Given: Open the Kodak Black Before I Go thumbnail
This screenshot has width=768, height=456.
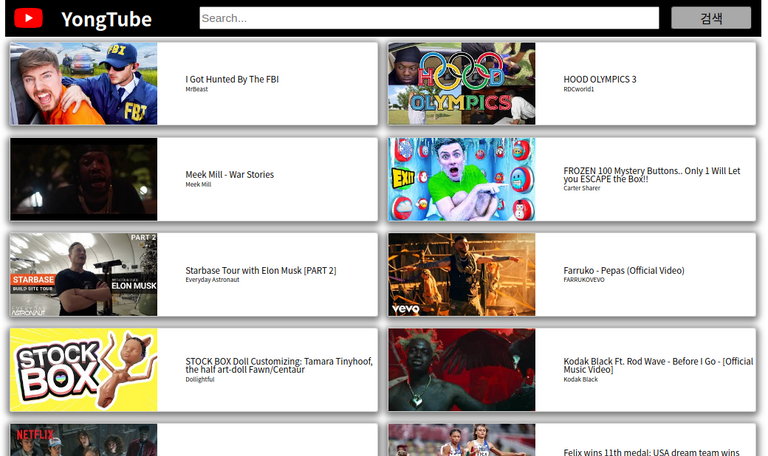Looking at the screenshot, I should [462, 370].
